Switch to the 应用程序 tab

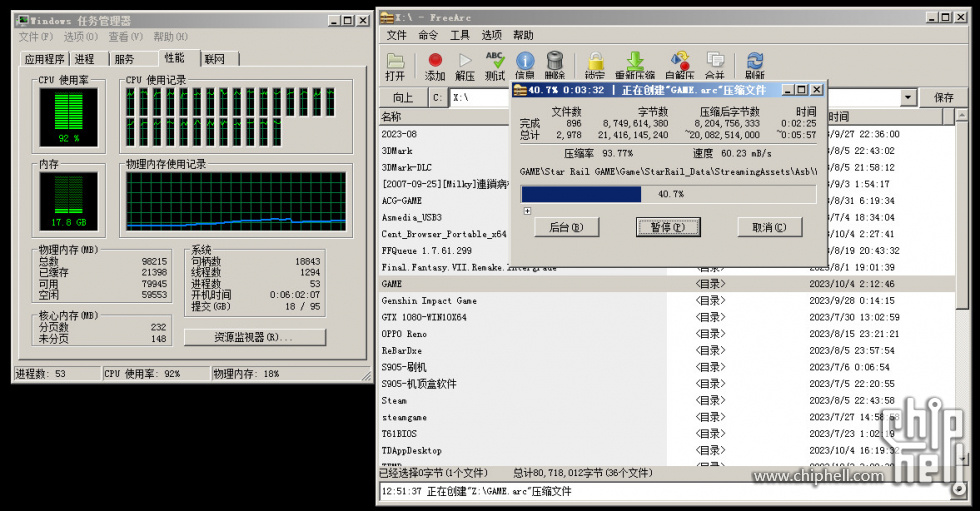pyautogui.click(x=44, y=59)
